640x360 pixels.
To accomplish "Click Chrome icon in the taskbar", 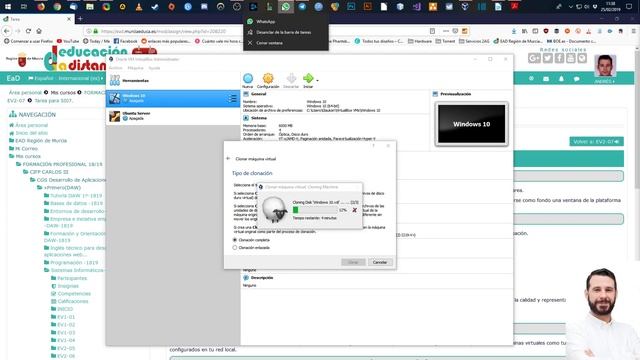I will (x=57, y=7).
